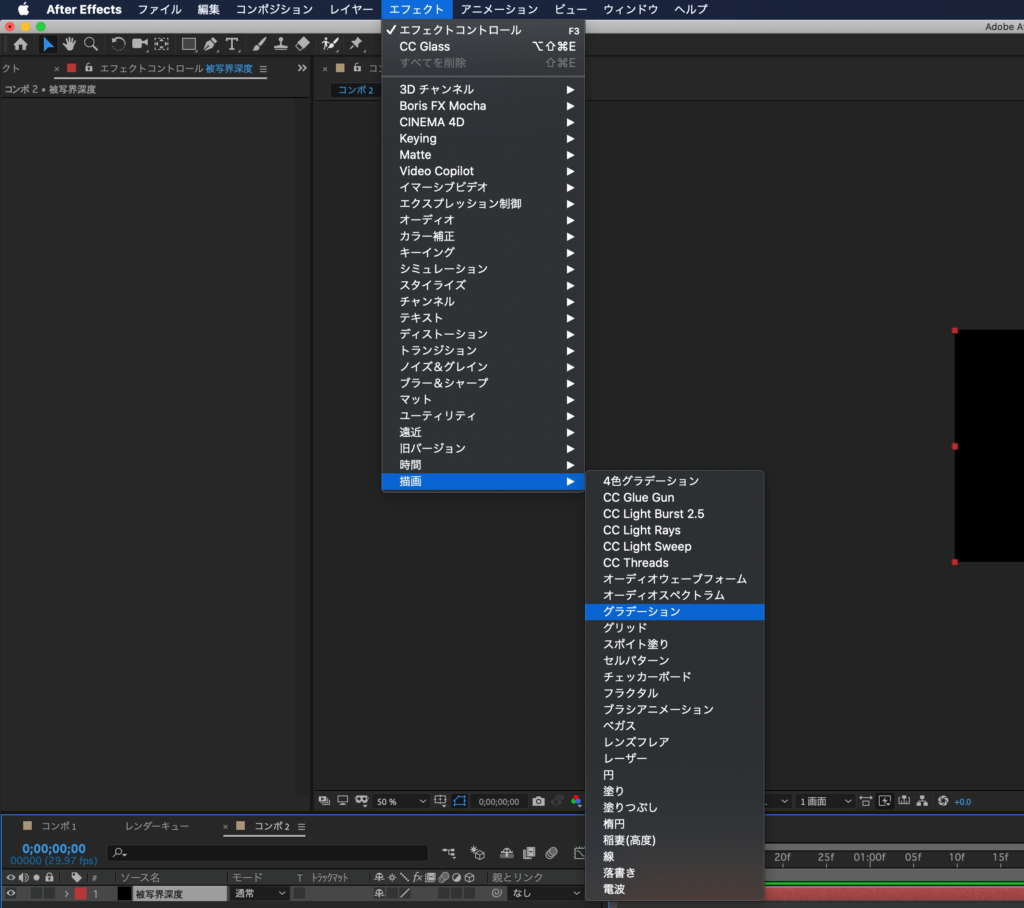Toggle eye visibility for layer 被写界深度
The height and width of the screenshot is (908, 1024).
10,893
